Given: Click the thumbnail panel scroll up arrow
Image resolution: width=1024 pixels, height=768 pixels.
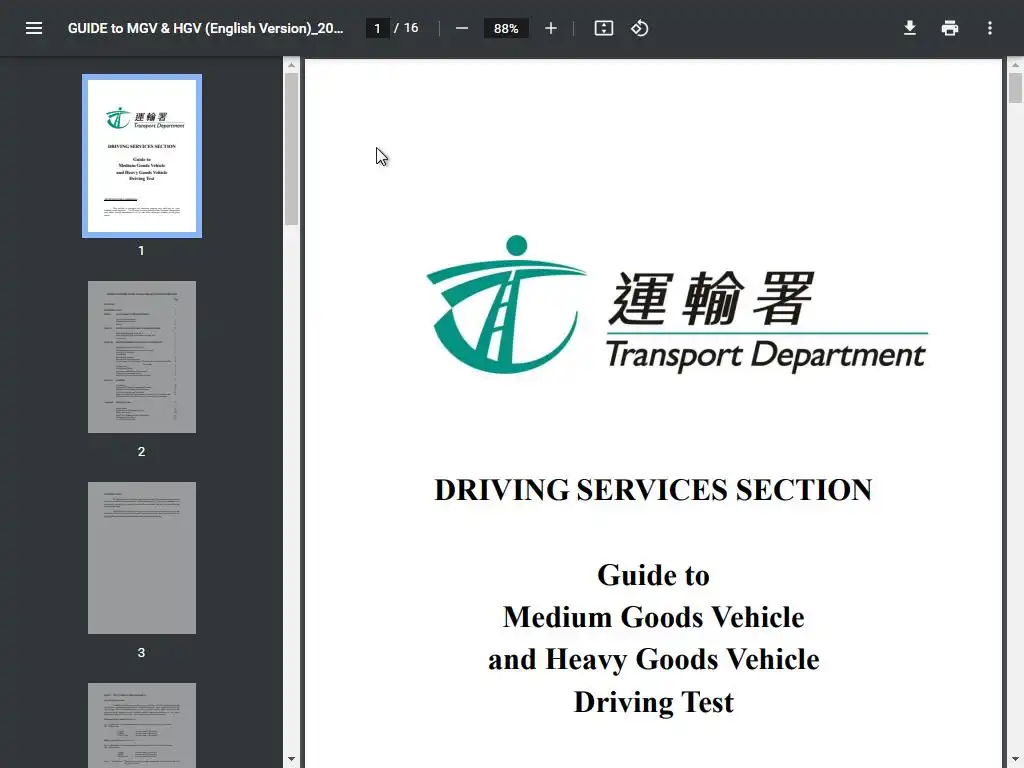Looking at the screenshot, I should click(291, 65).
